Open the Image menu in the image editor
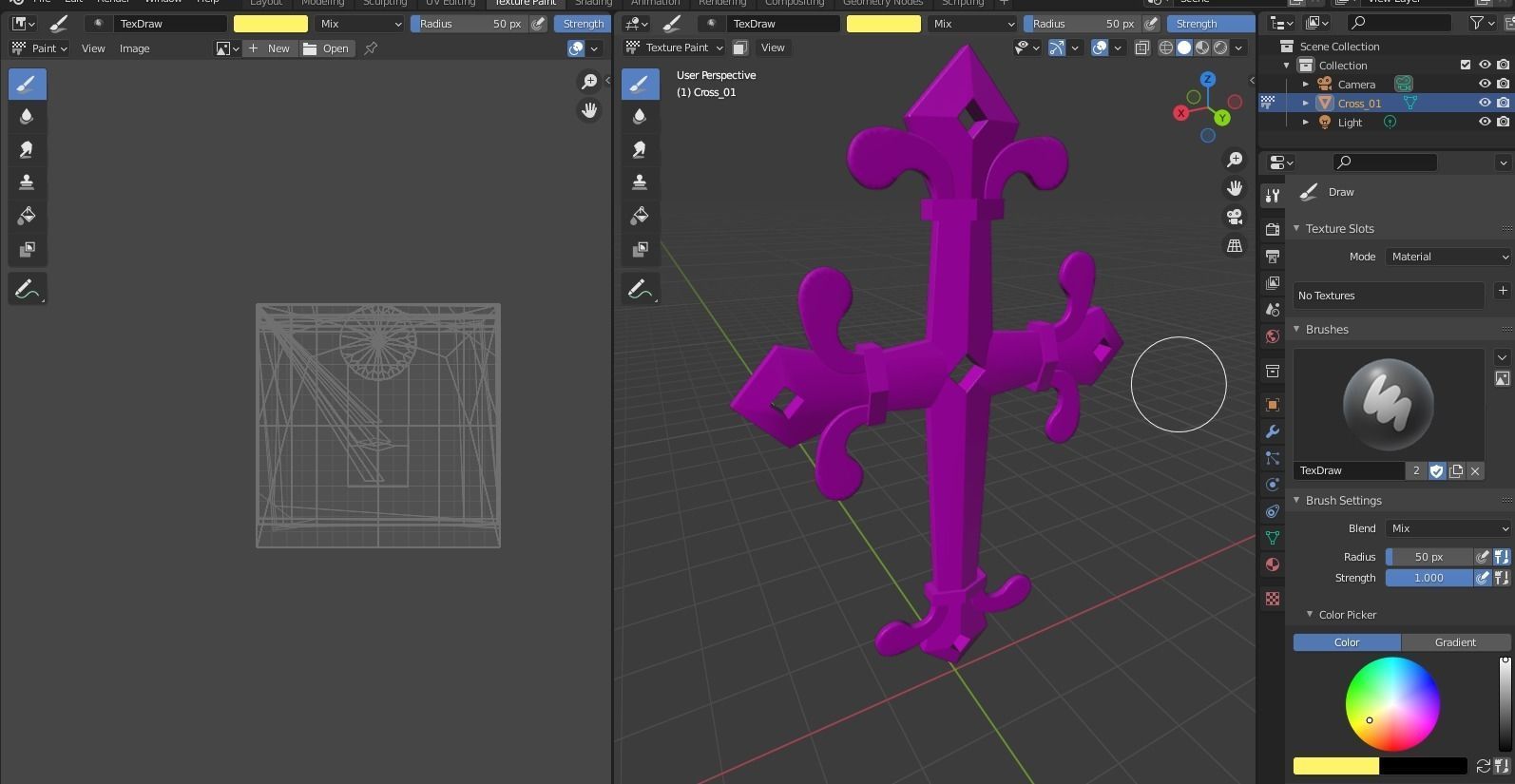The height and width of the screenshot is (784, 1515). pos(134,48)
